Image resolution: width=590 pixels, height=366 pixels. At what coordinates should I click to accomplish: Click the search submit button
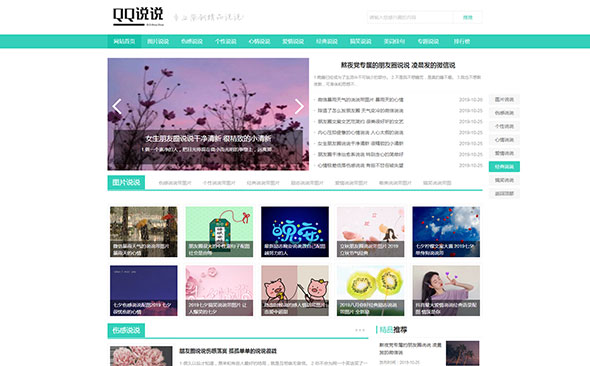468,17
